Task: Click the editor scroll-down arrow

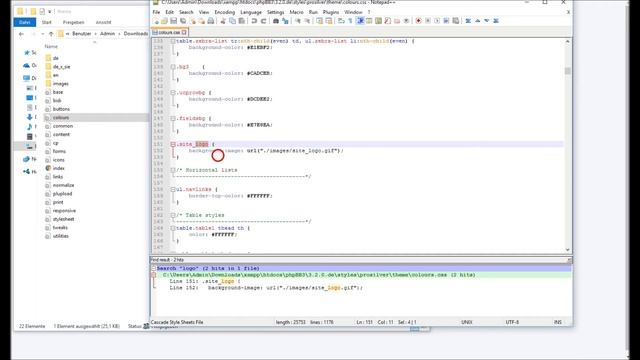Action: tap(567, 250)
